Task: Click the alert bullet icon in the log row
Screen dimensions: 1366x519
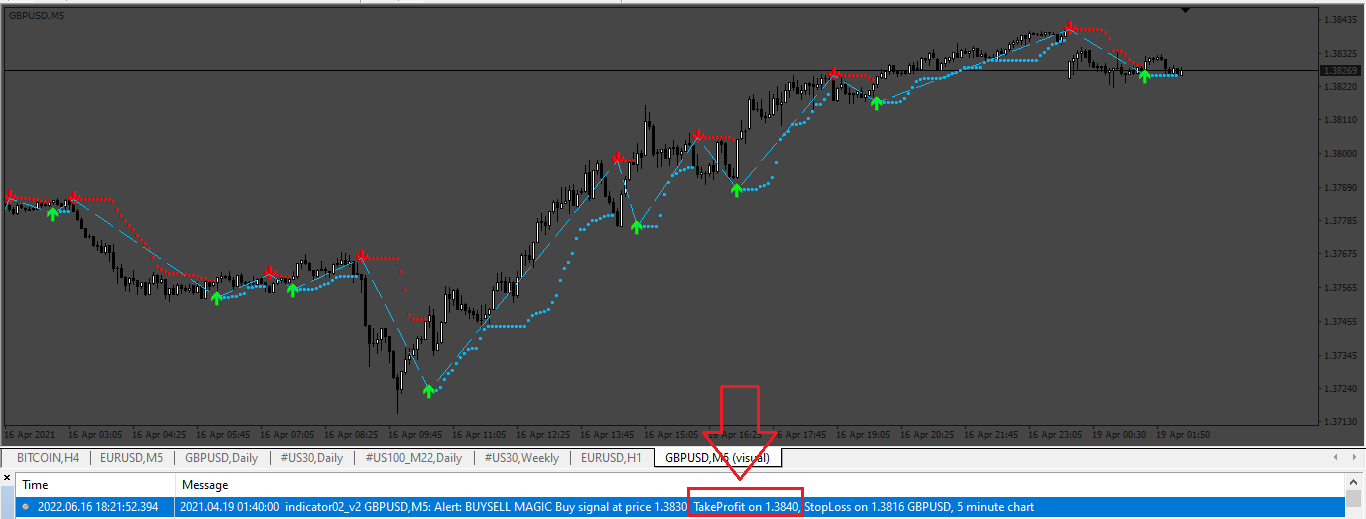Action: tap(26, 507)
